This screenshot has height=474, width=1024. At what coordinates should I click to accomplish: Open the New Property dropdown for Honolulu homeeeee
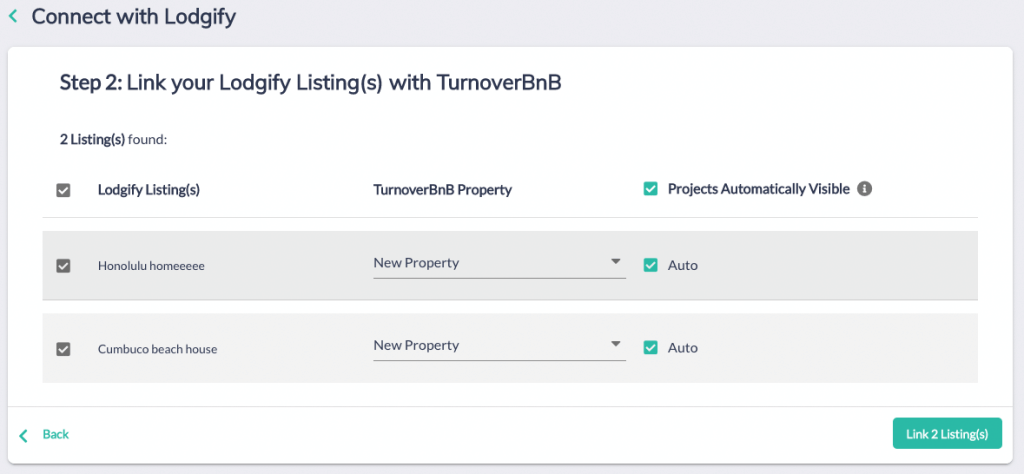point(499,264)
